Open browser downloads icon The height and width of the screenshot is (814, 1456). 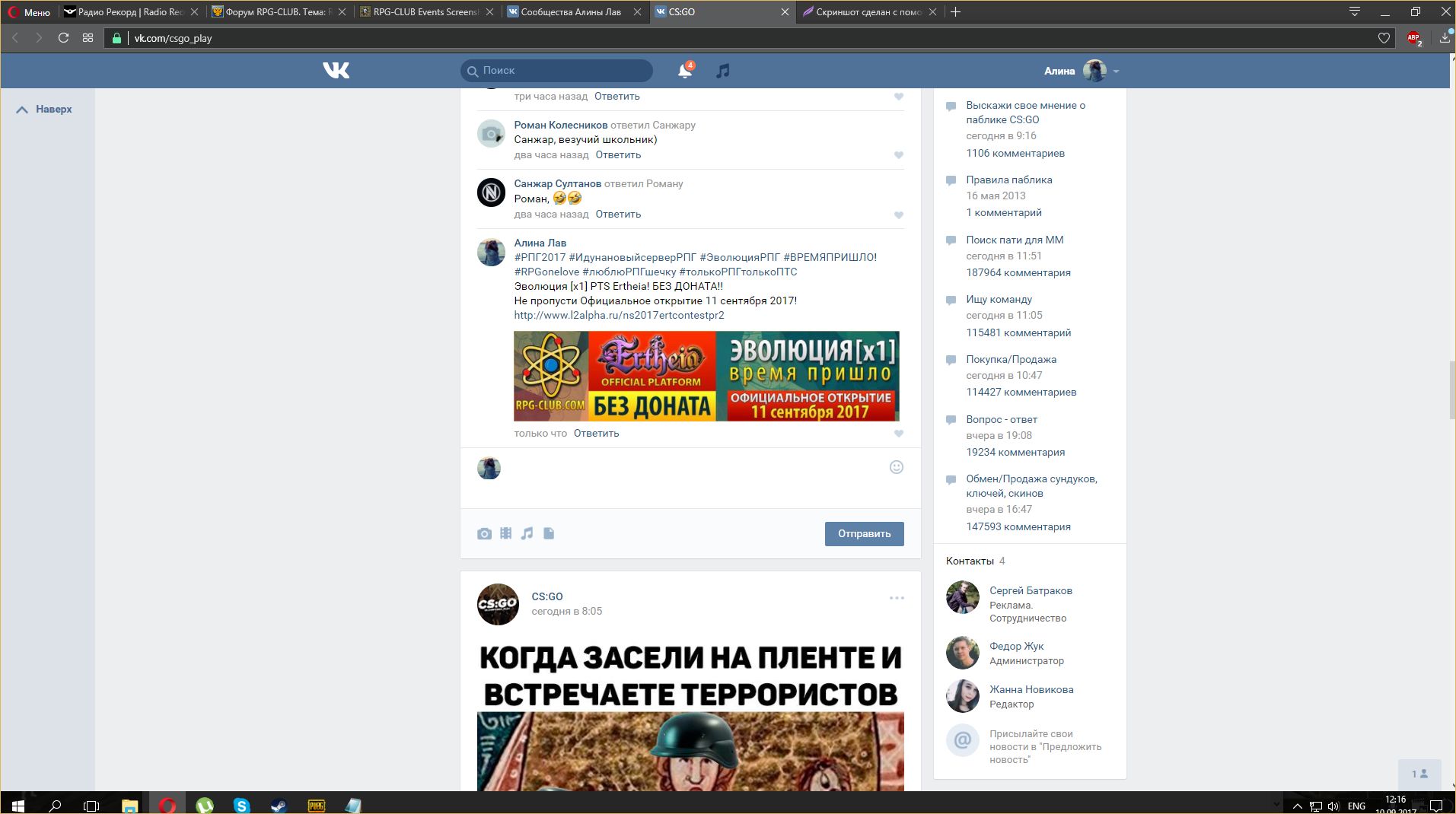click(x=1445, y=38)
